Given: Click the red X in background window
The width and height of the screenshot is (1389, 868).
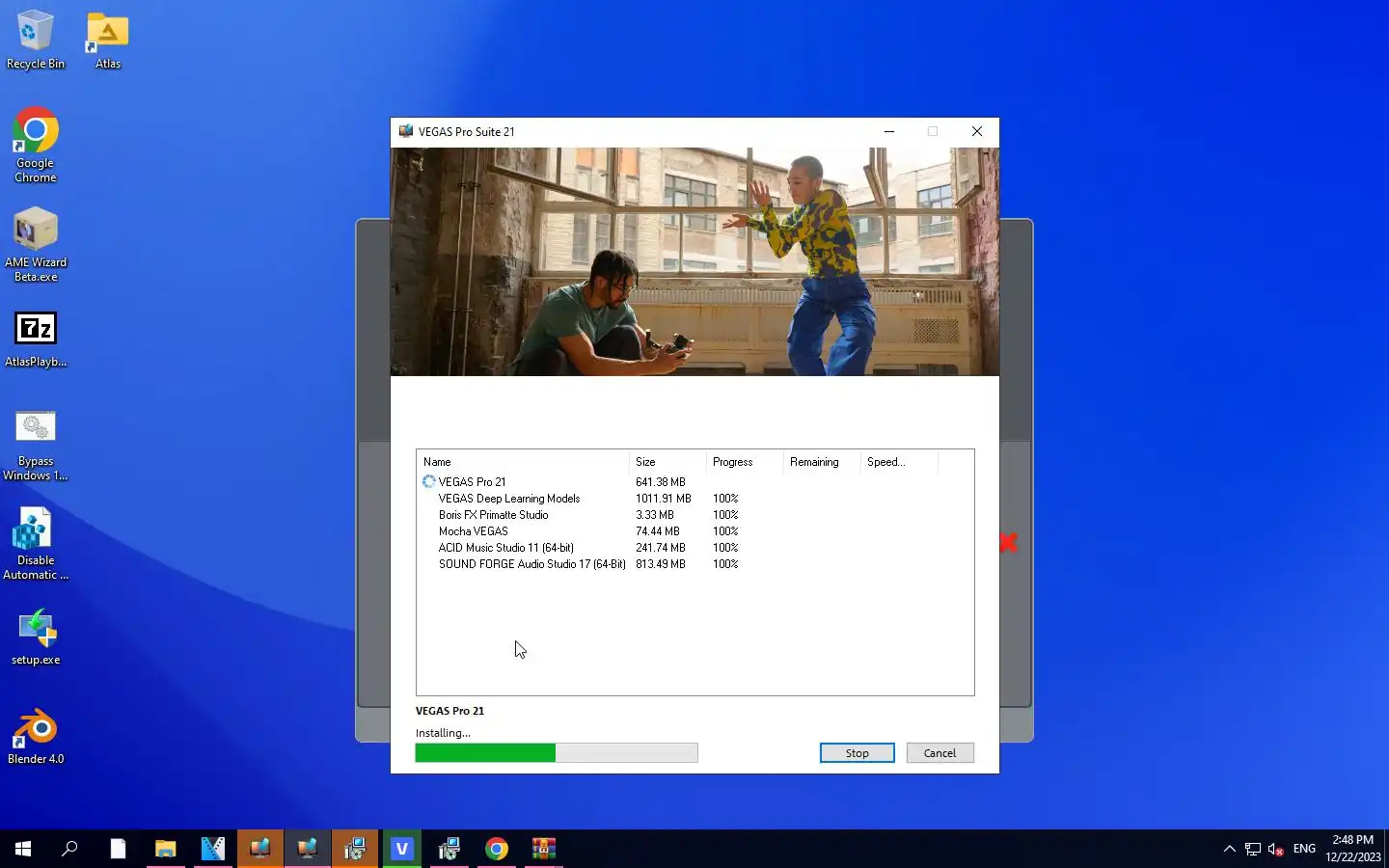Looking at the screenshot, I should (1009, 543).
